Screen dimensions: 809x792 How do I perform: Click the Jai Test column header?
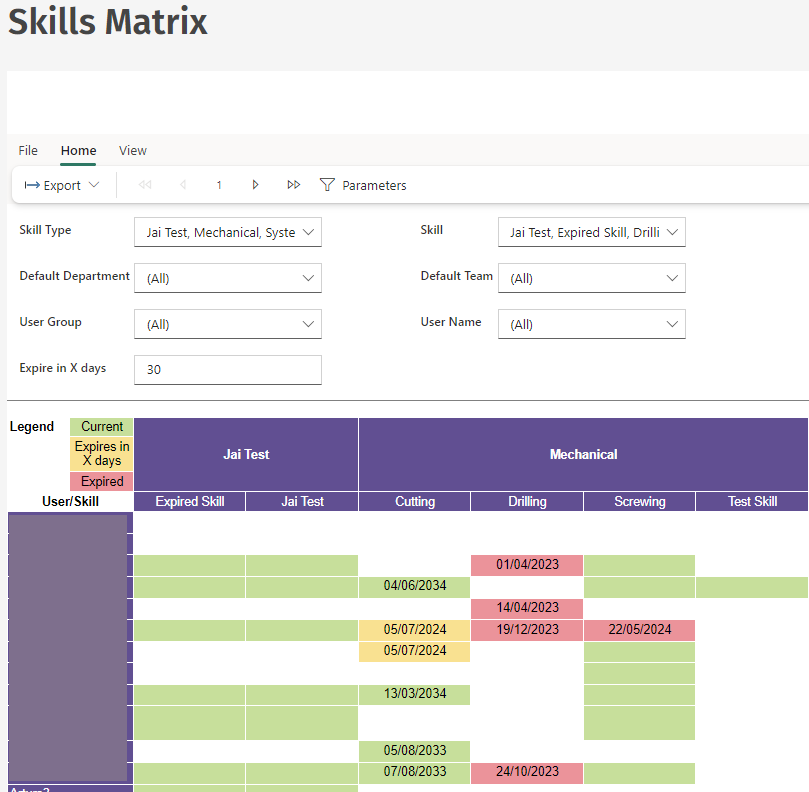[302, 502]
